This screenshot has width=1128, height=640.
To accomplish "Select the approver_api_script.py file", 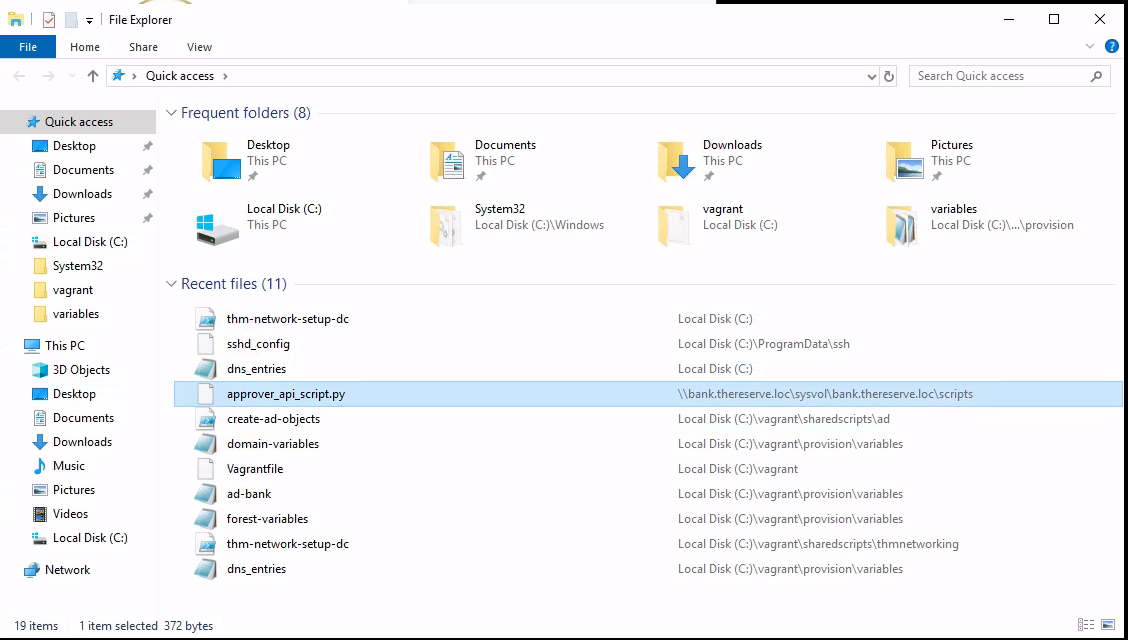I will click(x=647, y=394).
